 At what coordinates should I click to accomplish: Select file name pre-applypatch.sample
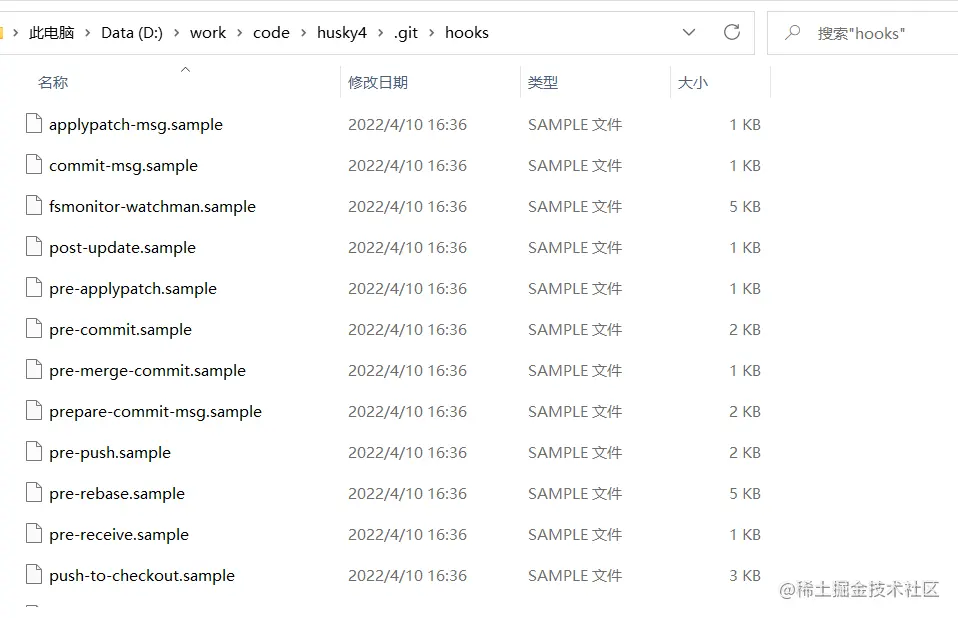[133, 289]
